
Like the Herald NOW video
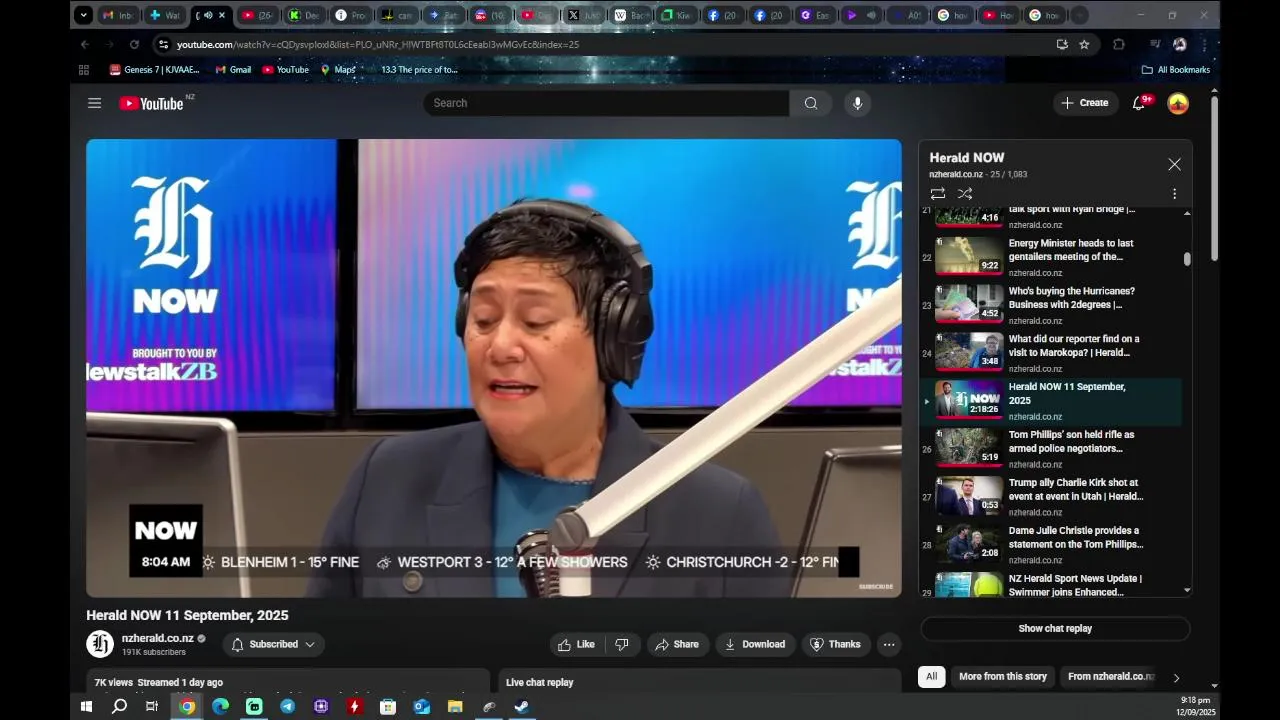[577, 644]
